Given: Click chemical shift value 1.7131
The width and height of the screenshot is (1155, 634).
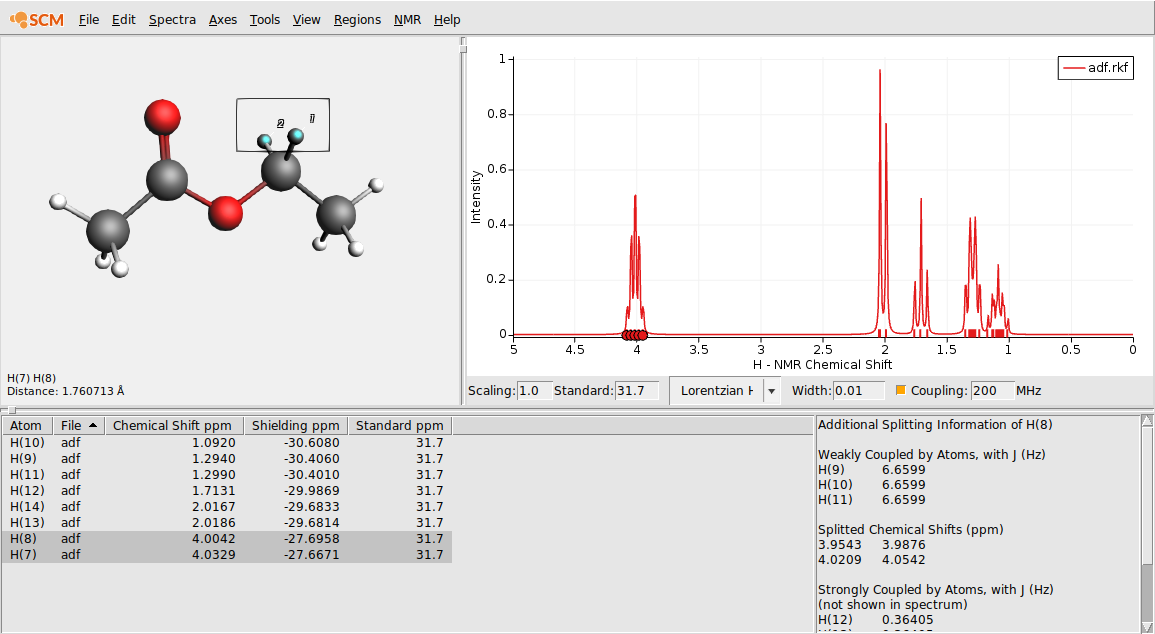Looking at the screenshot, I should coord(214,490).
